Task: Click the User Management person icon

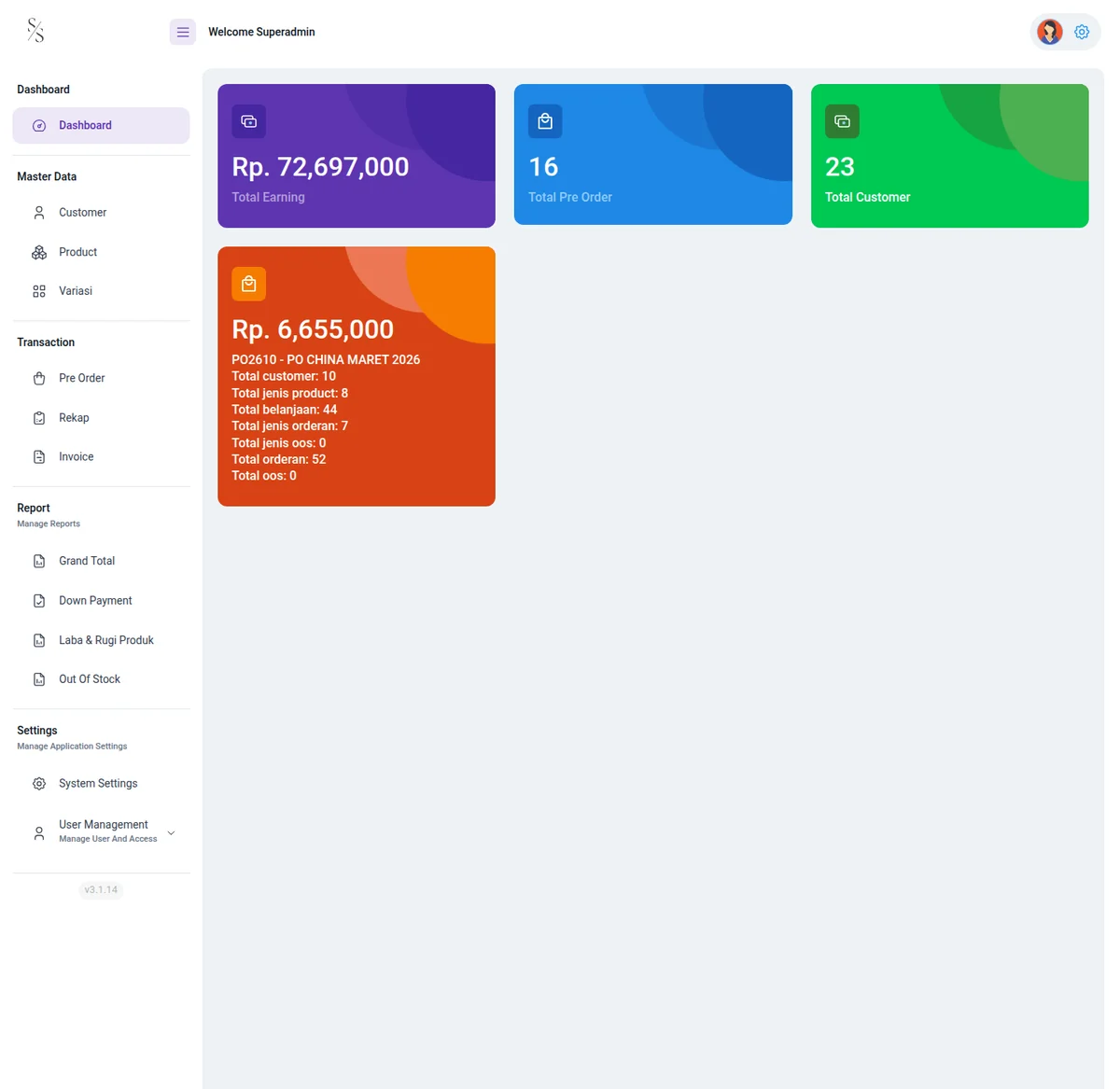Action: pos(39,833)
